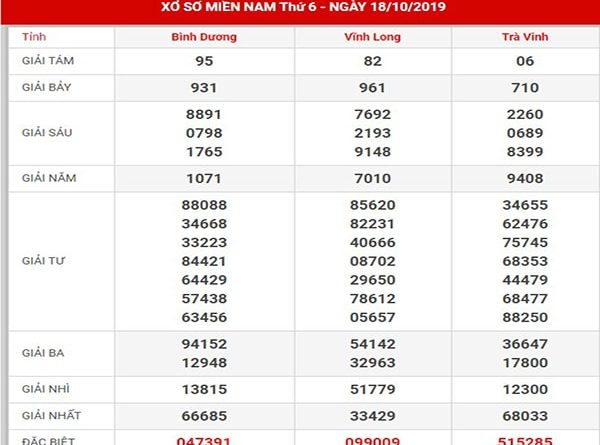
Task: Select the GIẢI NĂM row label
Action: click(x=49, y=178)
